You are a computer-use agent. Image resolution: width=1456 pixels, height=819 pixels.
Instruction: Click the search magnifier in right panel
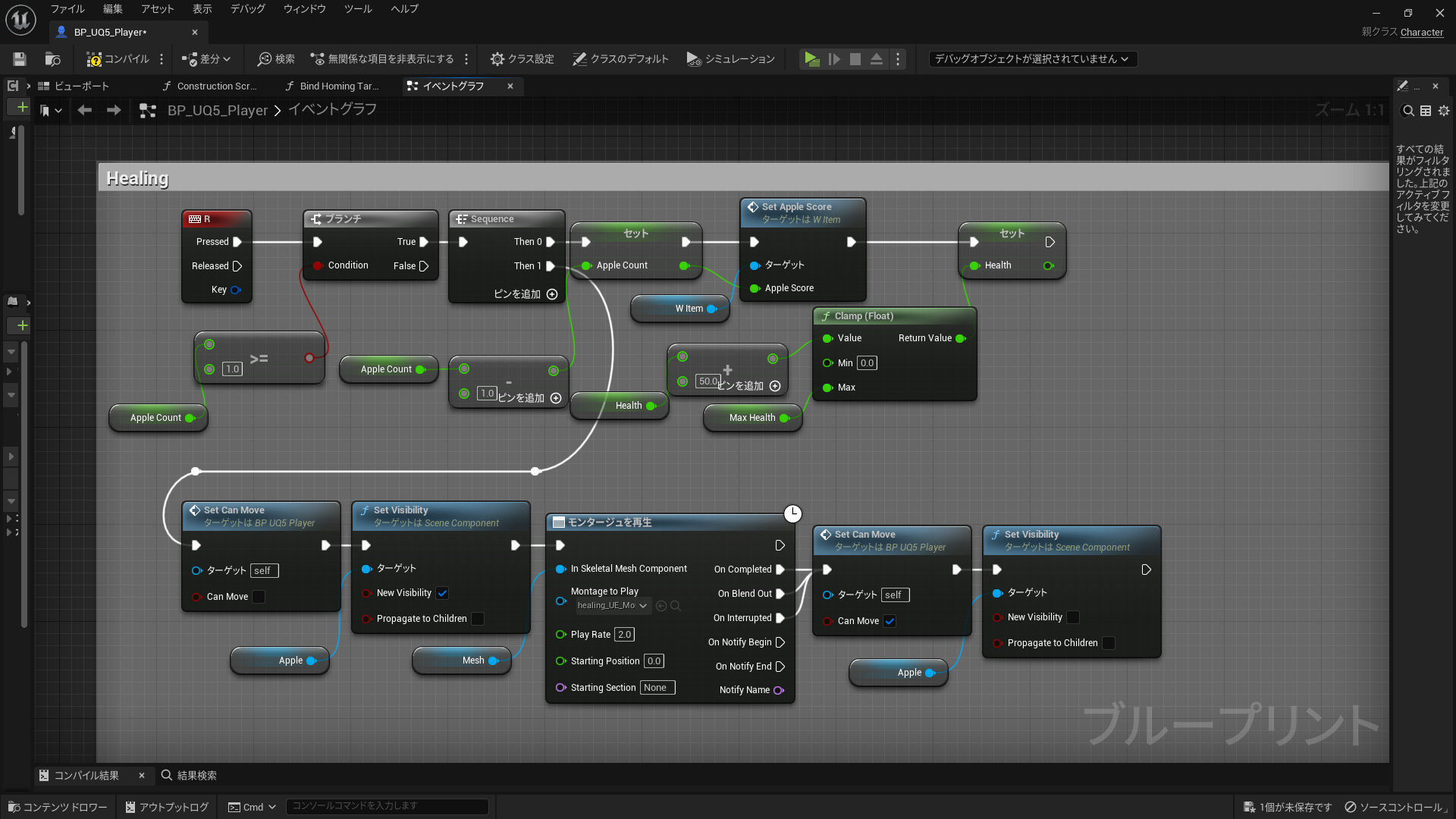[1408, 111]
